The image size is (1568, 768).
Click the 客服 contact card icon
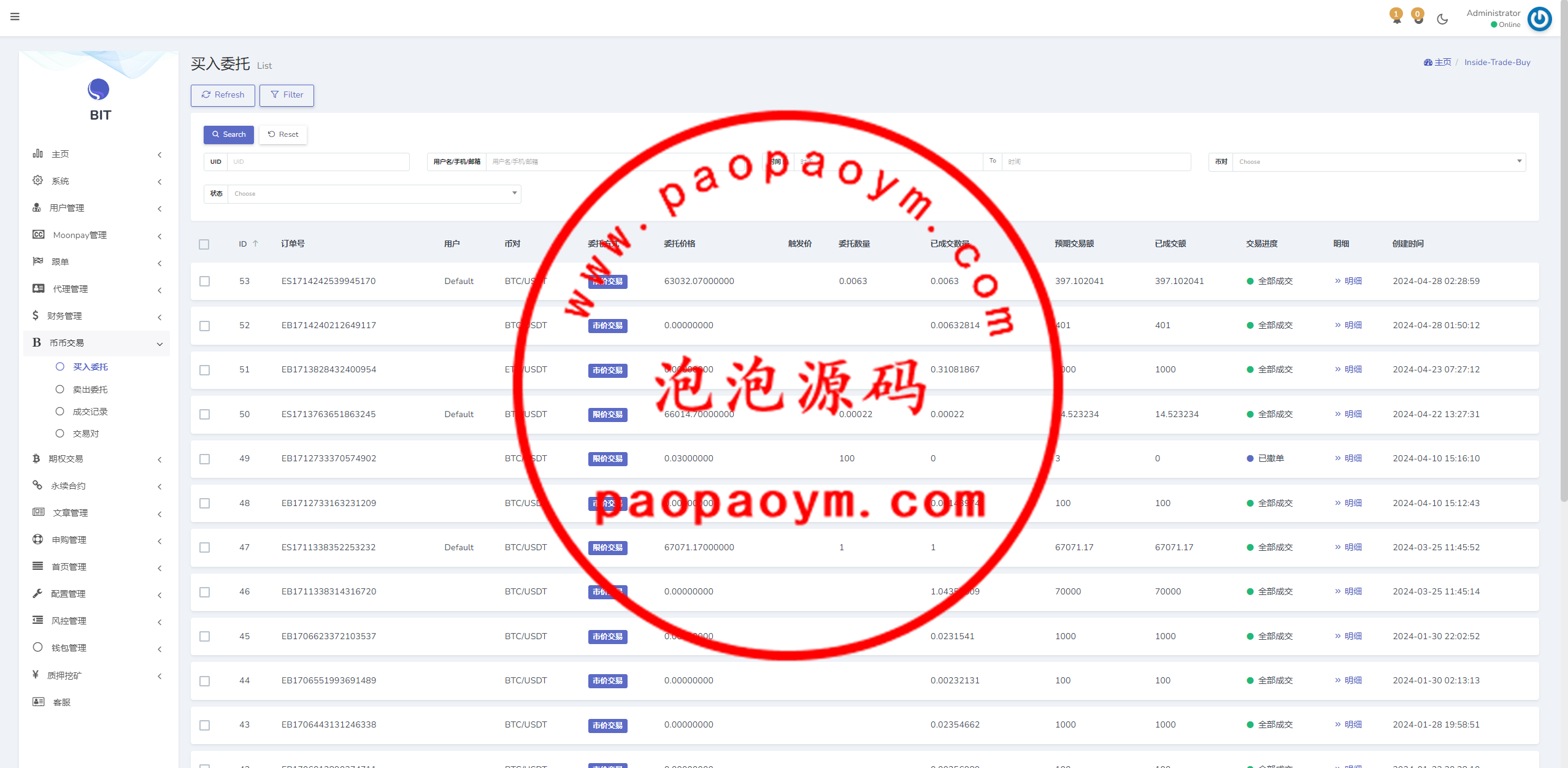(39, 702)
